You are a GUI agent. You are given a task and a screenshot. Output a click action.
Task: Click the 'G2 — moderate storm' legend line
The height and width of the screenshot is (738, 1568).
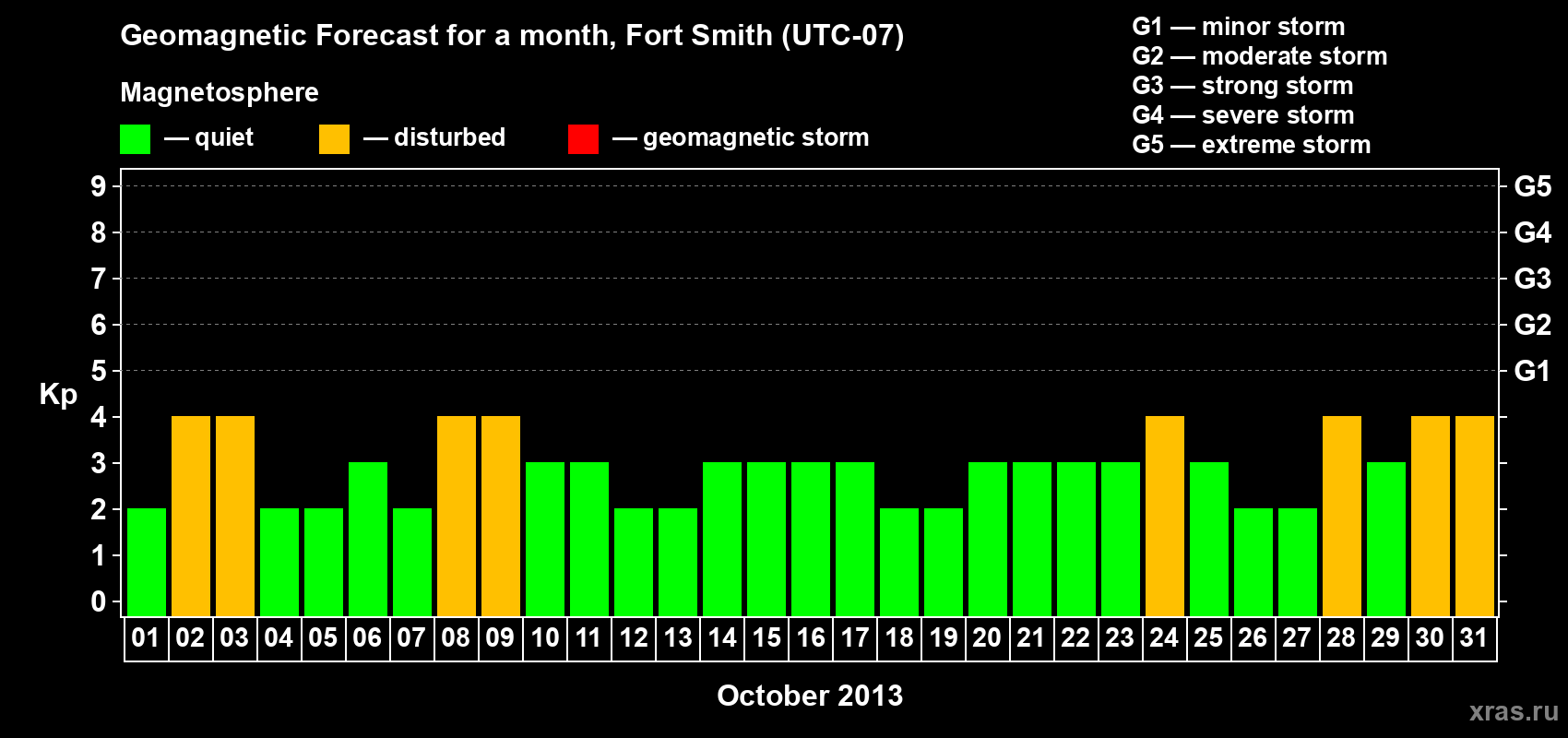click(x=1259, y=56)
